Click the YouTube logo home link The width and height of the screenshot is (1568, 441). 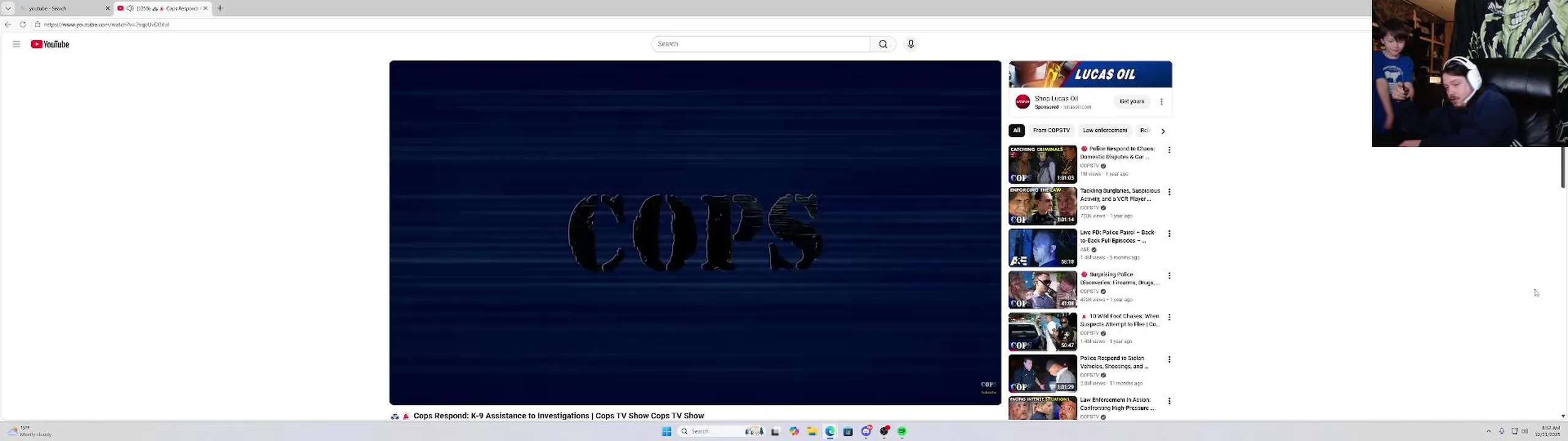50,44
